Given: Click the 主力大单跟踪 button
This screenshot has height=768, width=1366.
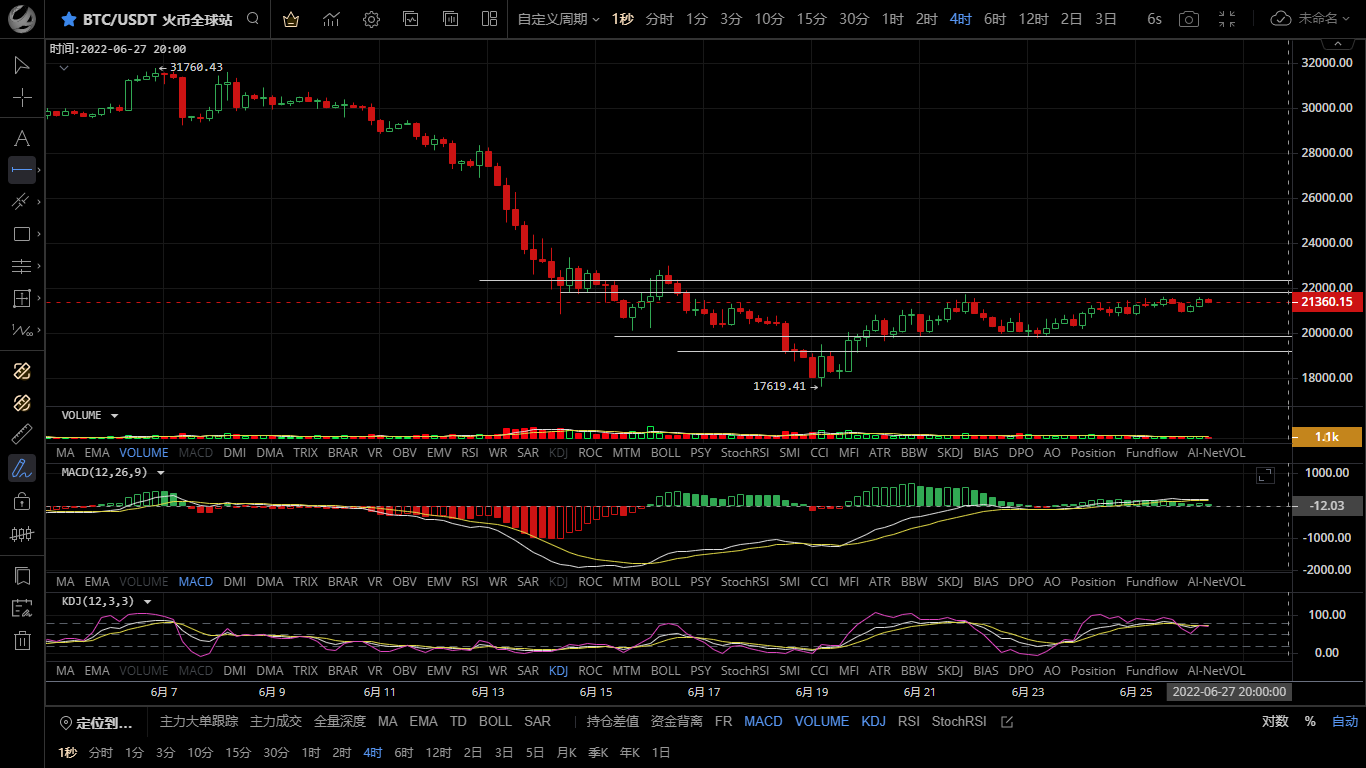Looking at the screenshot, I should (x=199, y=721).
